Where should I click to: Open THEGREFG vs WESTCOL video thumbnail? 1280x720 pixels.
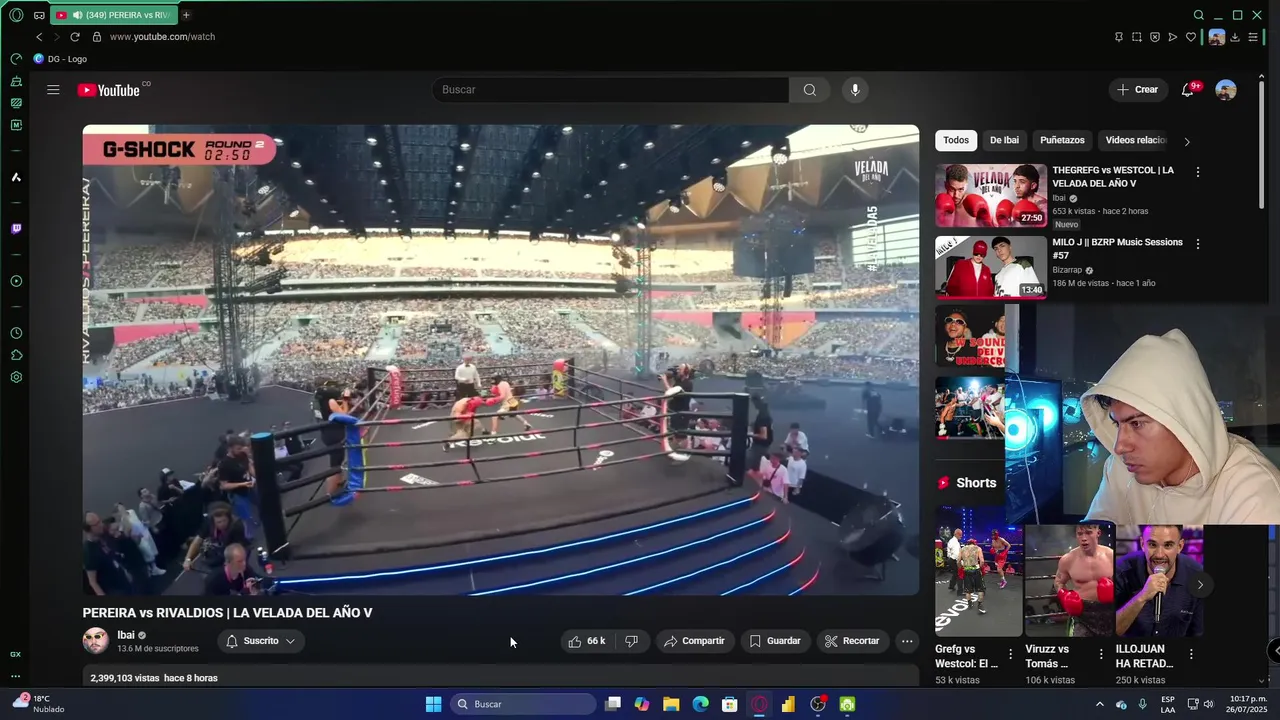[991, 195]
